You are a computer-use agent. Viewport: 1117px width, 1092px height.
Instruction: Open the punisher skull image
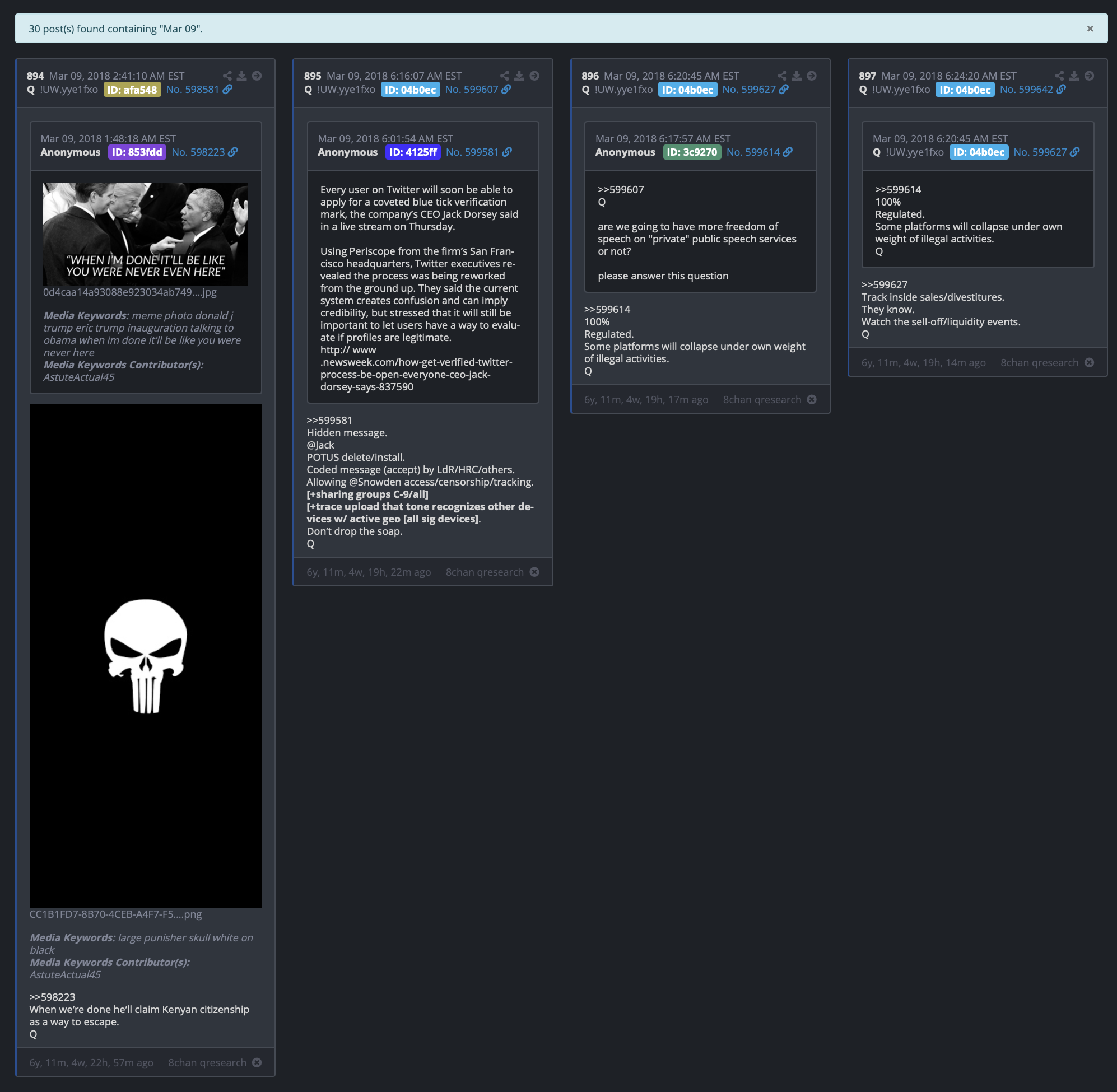point(146,656)
